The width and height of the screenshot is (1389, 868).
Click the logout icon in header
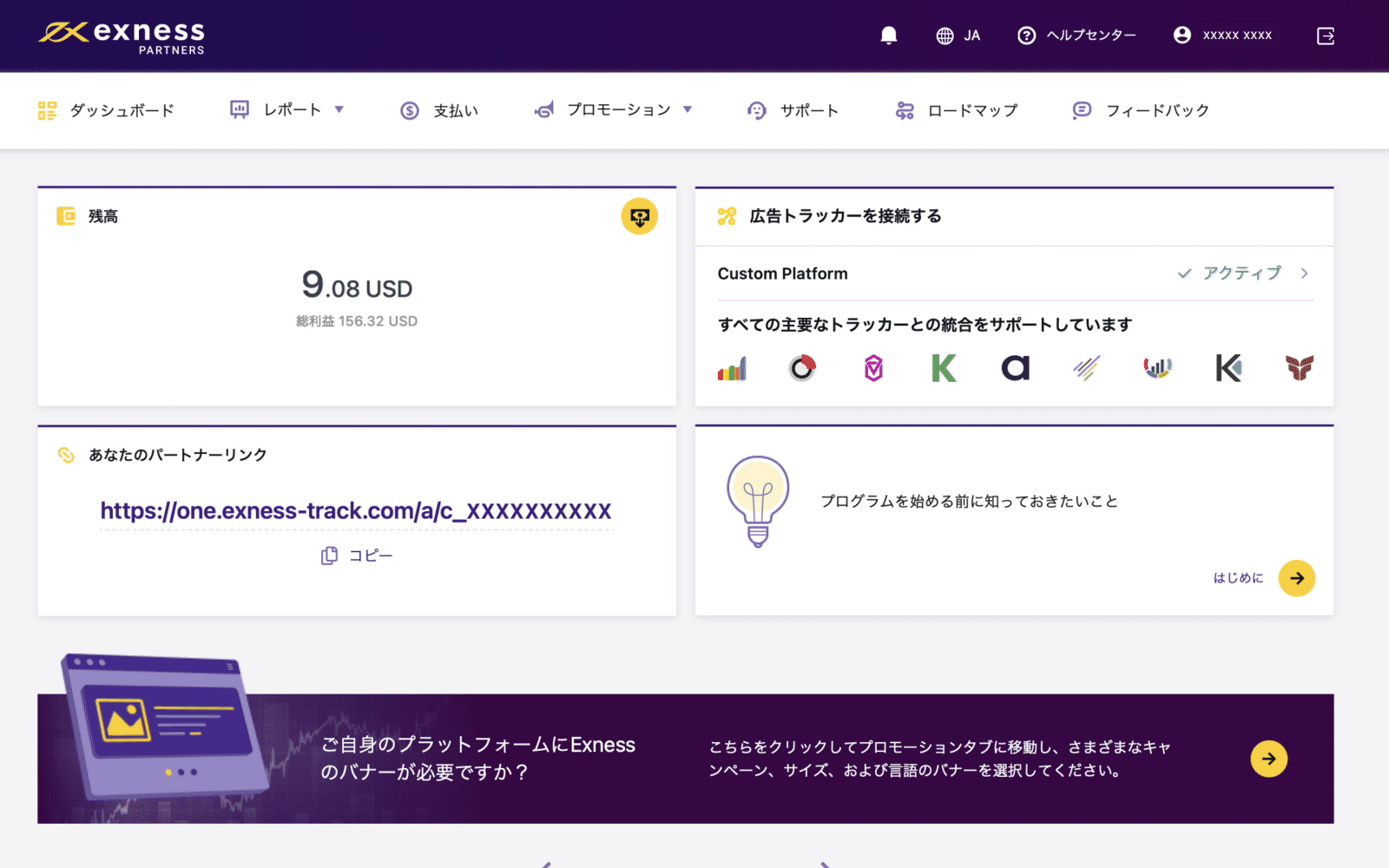pos(1326,36)
